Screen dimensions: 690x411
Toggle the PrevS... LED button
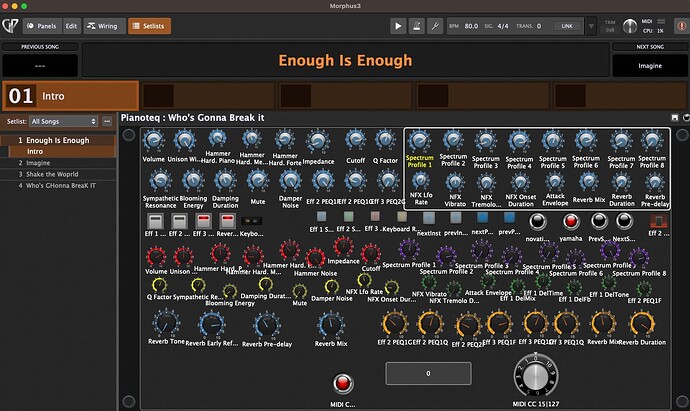pyautogui.click(x=599, y=221)
